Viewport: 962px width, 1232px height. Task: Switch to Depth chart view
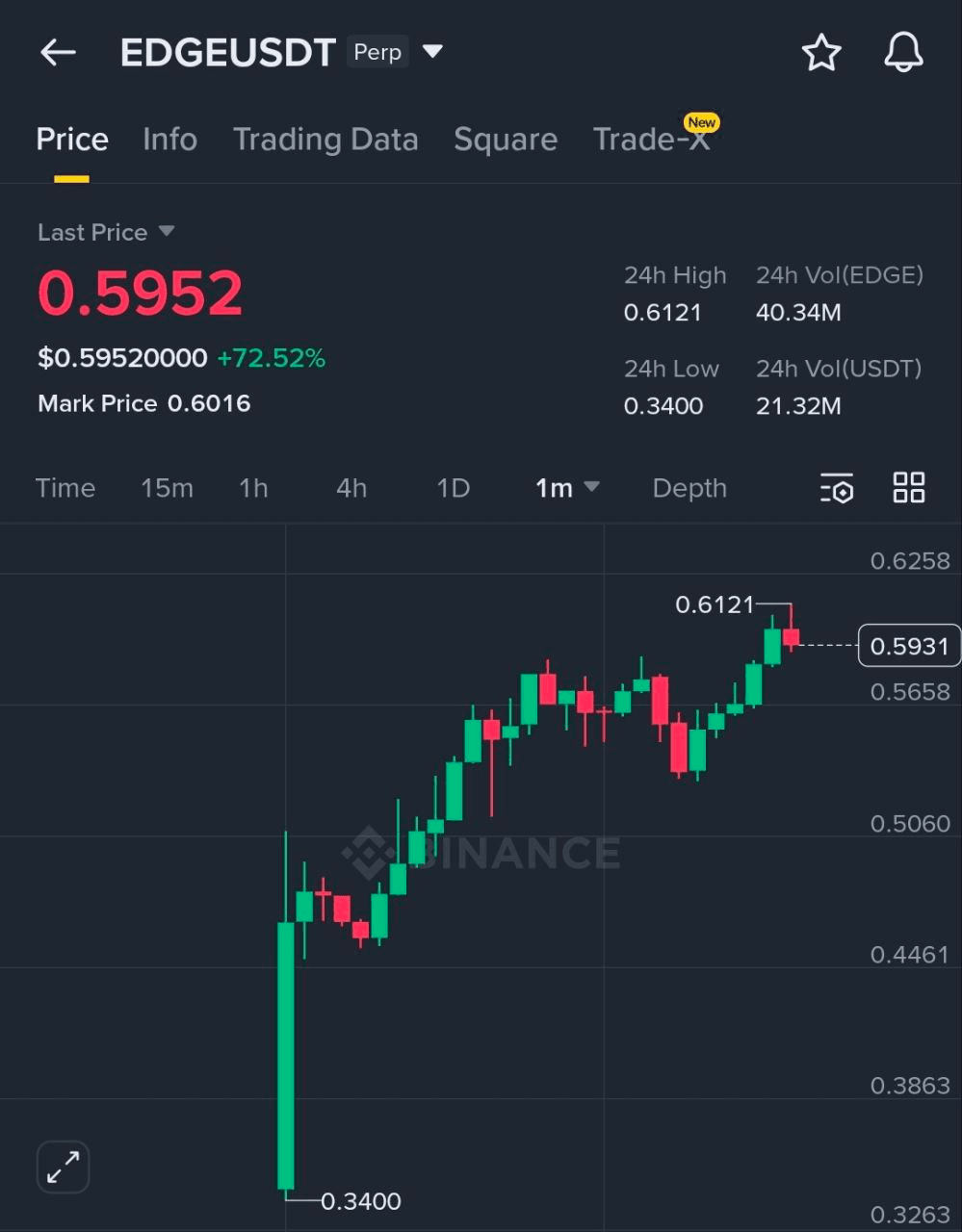pos(689,488)
